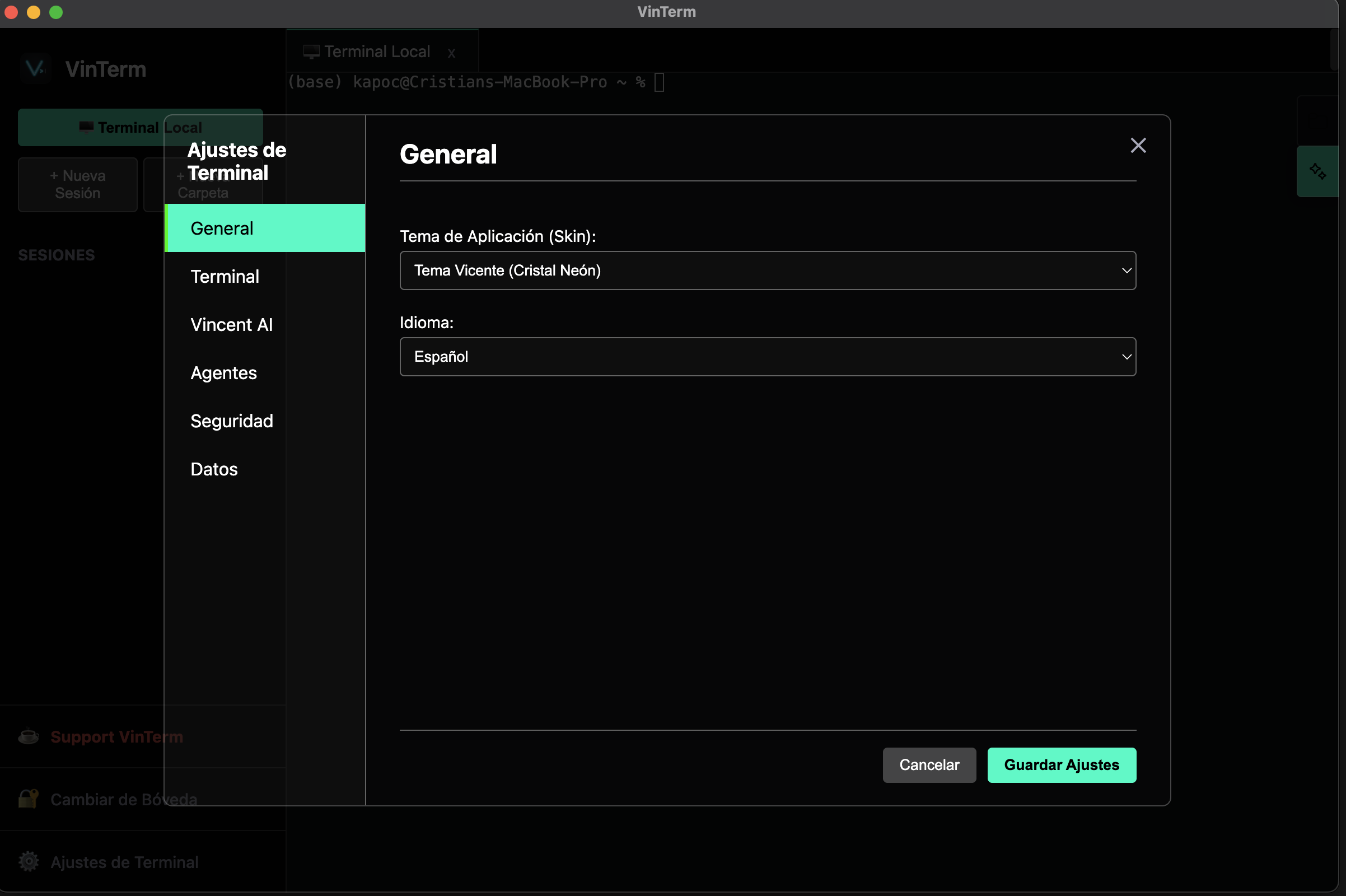Show the Datos settings section
The height and width of the screenshot is (896, 1346).
[264, 469]
